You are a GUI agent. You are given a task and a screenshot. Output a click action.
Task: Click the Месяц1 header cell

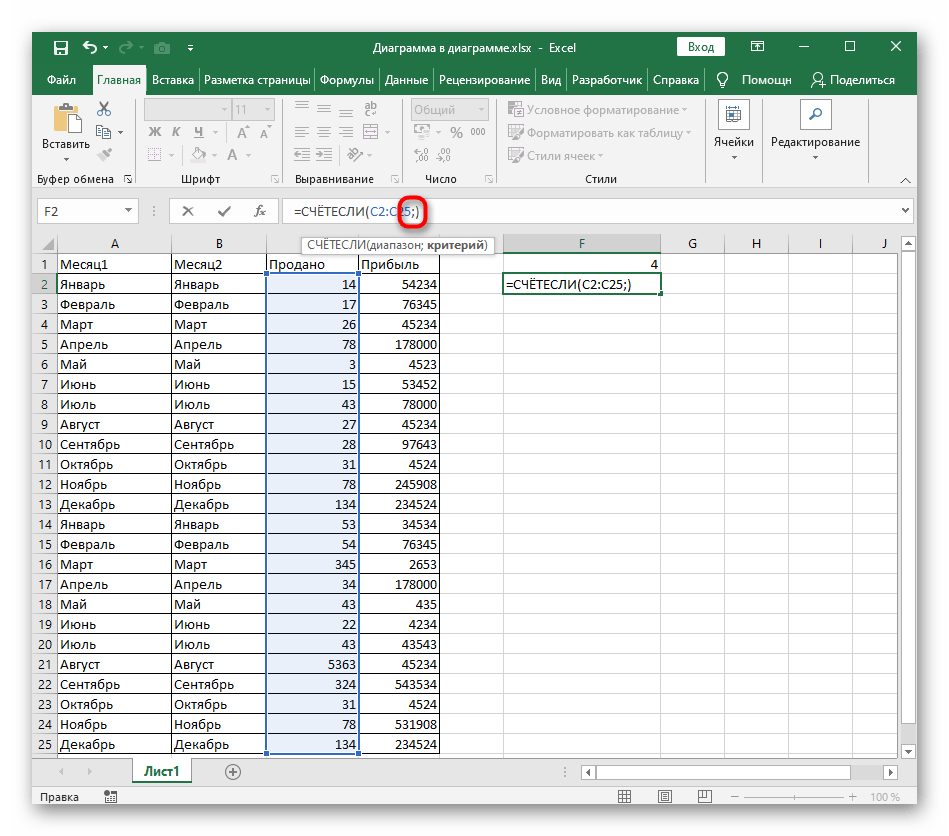[114, 265]
